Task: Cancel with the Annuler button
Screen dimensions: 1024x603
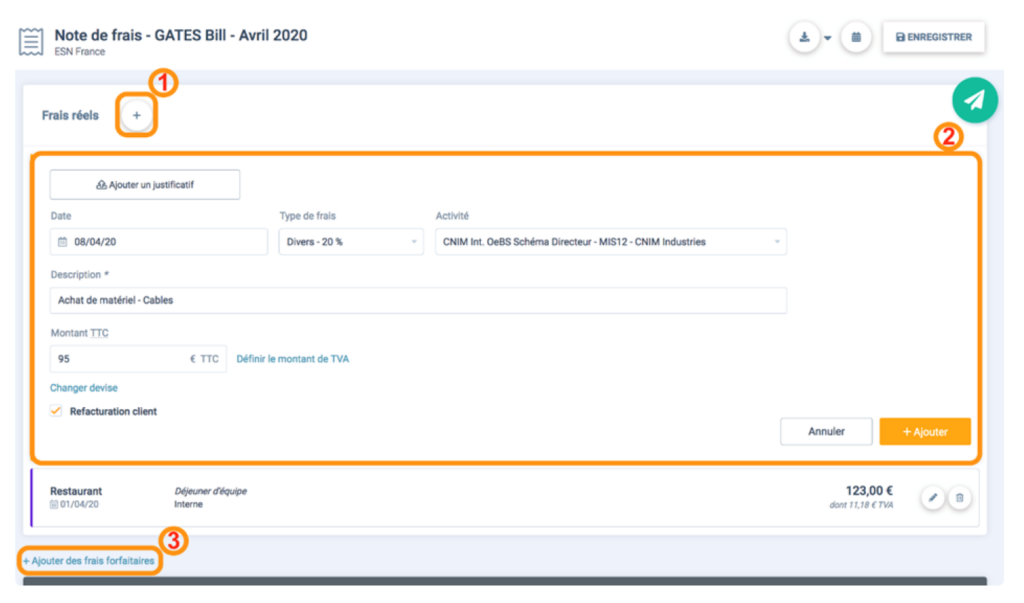Action: (826, 431)
